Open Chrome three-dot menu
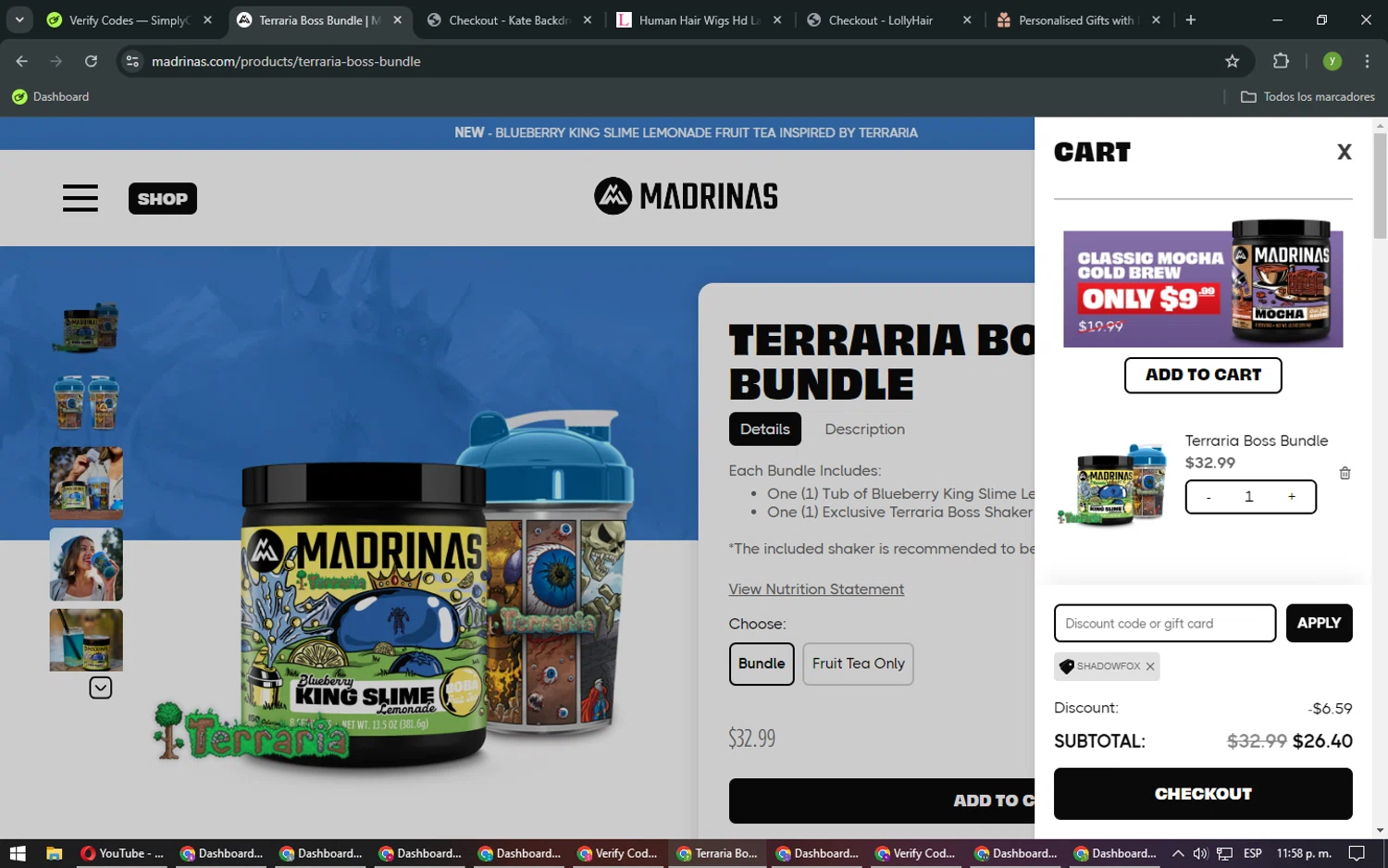 pos(1367,61)
